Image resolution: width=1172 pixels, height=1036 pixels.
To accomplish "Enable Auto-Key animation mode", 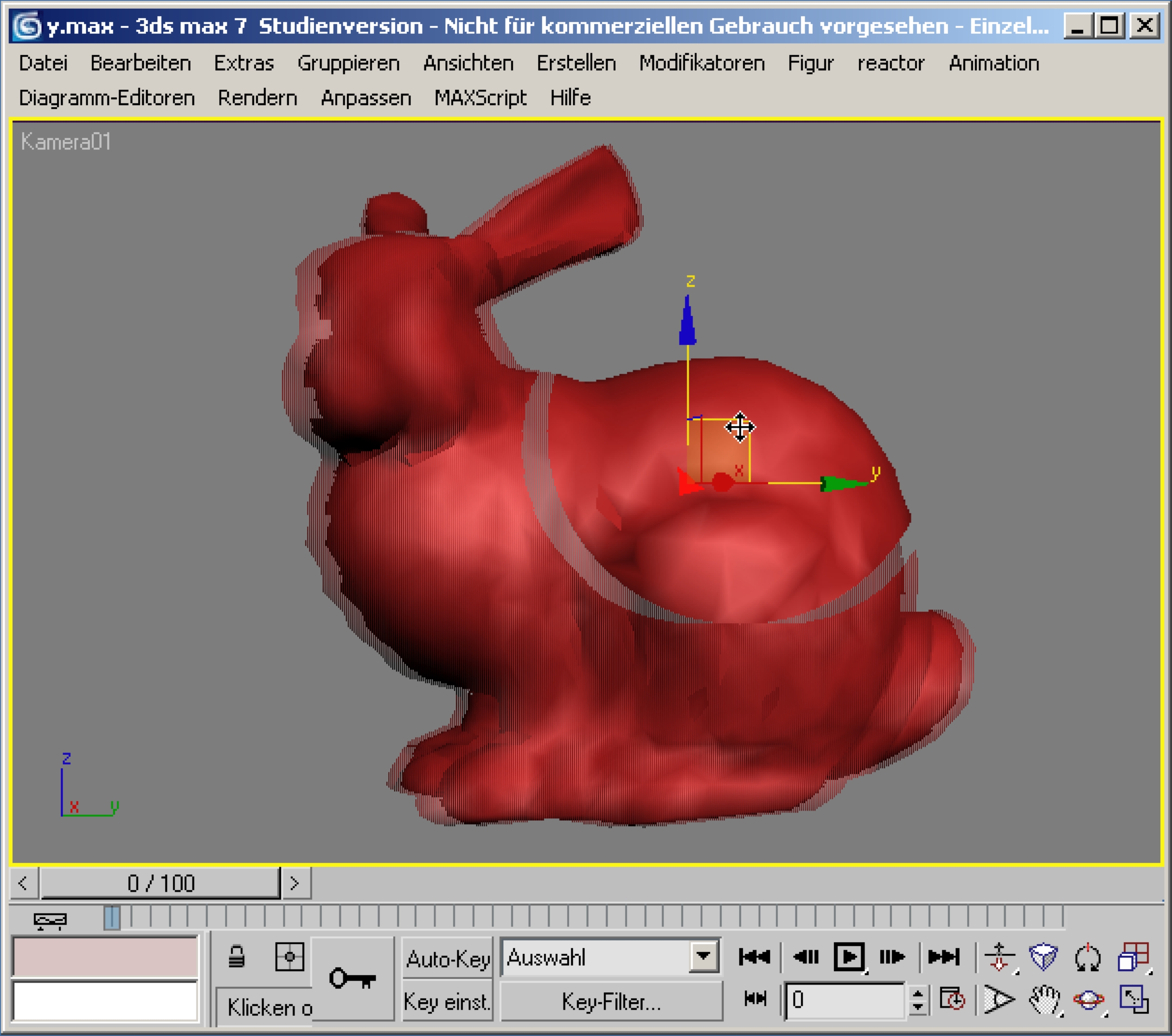I will [x=447, y=959].
